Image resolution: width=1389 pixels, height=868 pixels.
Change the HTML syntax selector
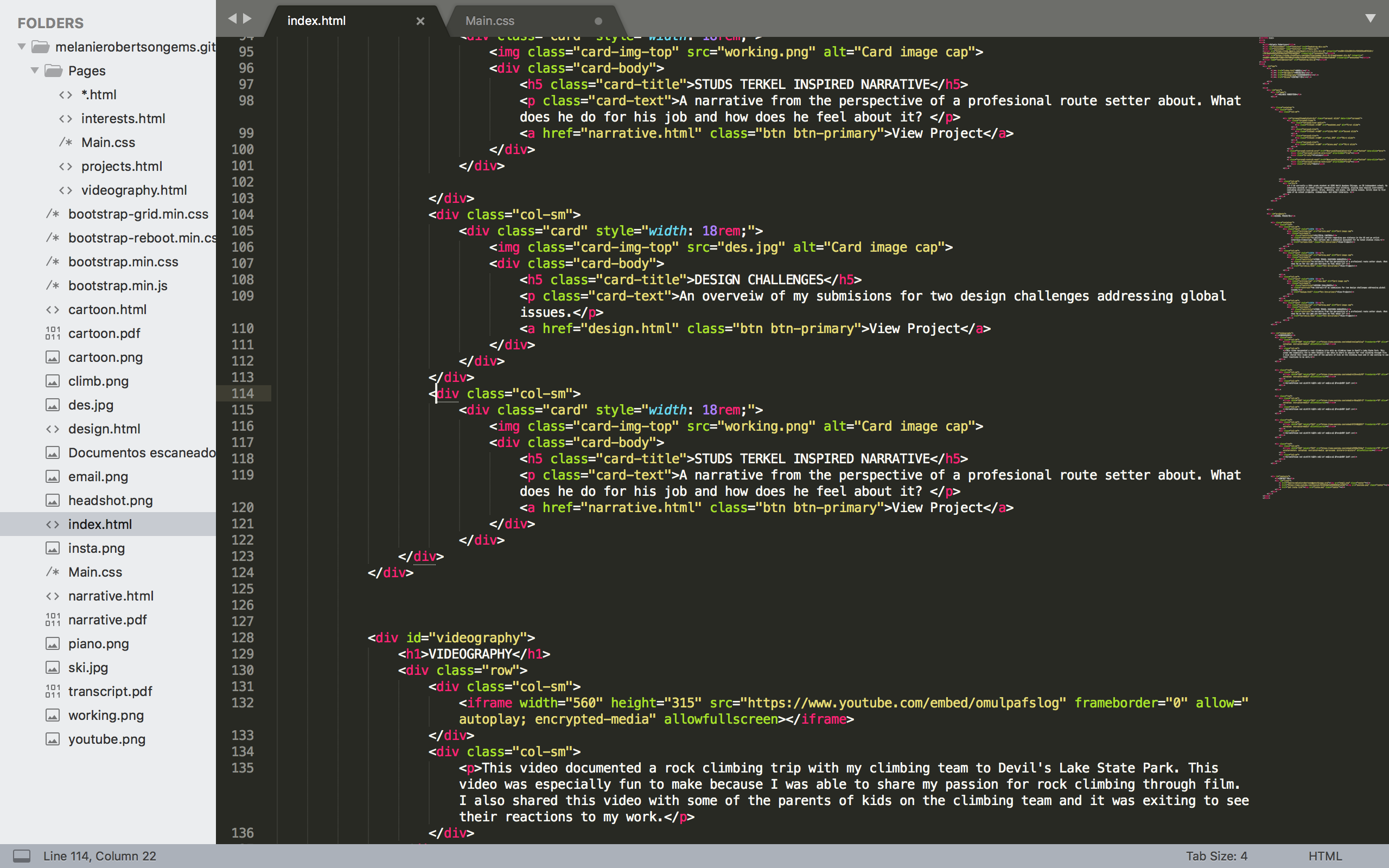click(1325, 856)
